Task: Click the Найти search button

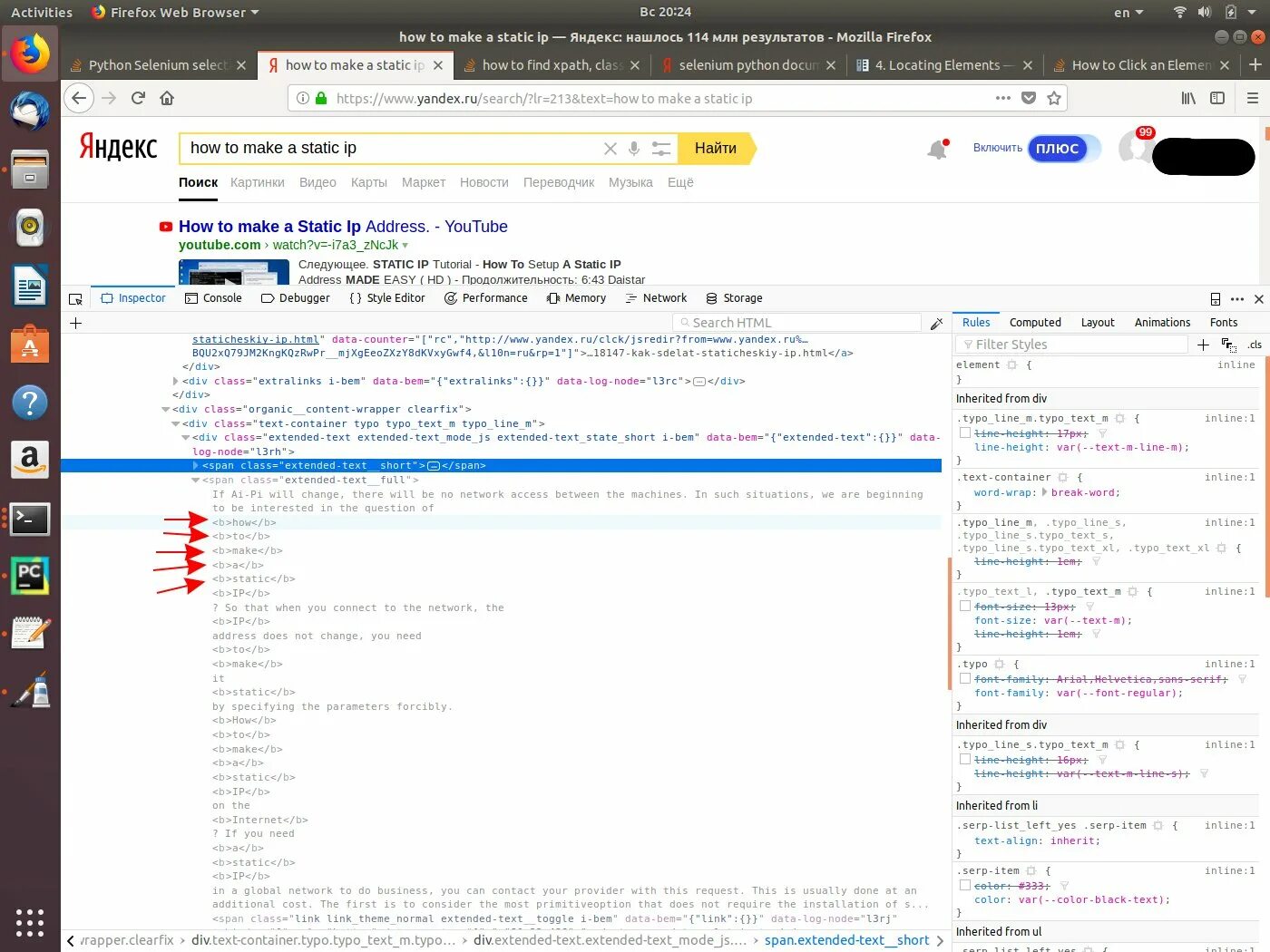Action: [x=716, y=149]
